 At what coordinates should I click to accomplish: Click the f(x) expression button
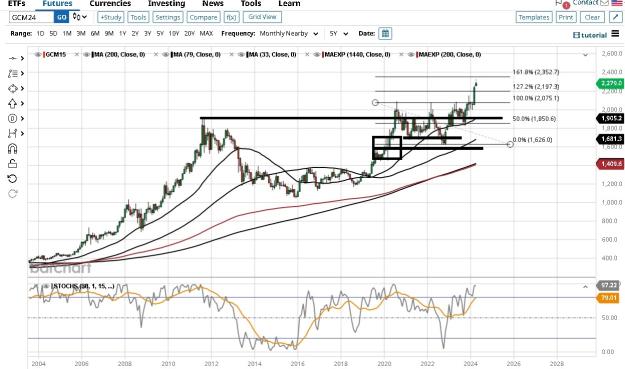(x=231, y=17)
